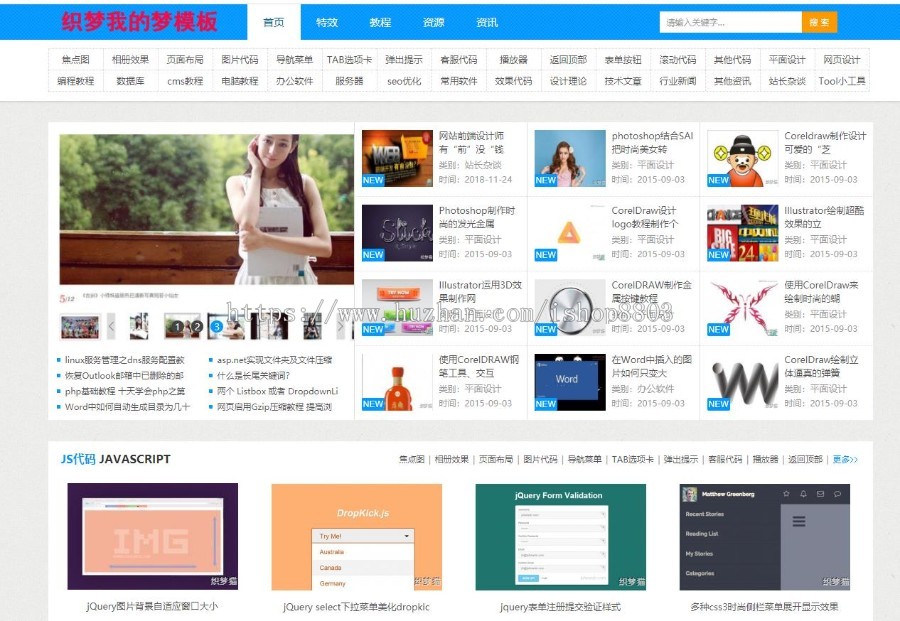Select the first slideshow thumbnail with group photo
The image size is (900, 621).
point(80,327)
